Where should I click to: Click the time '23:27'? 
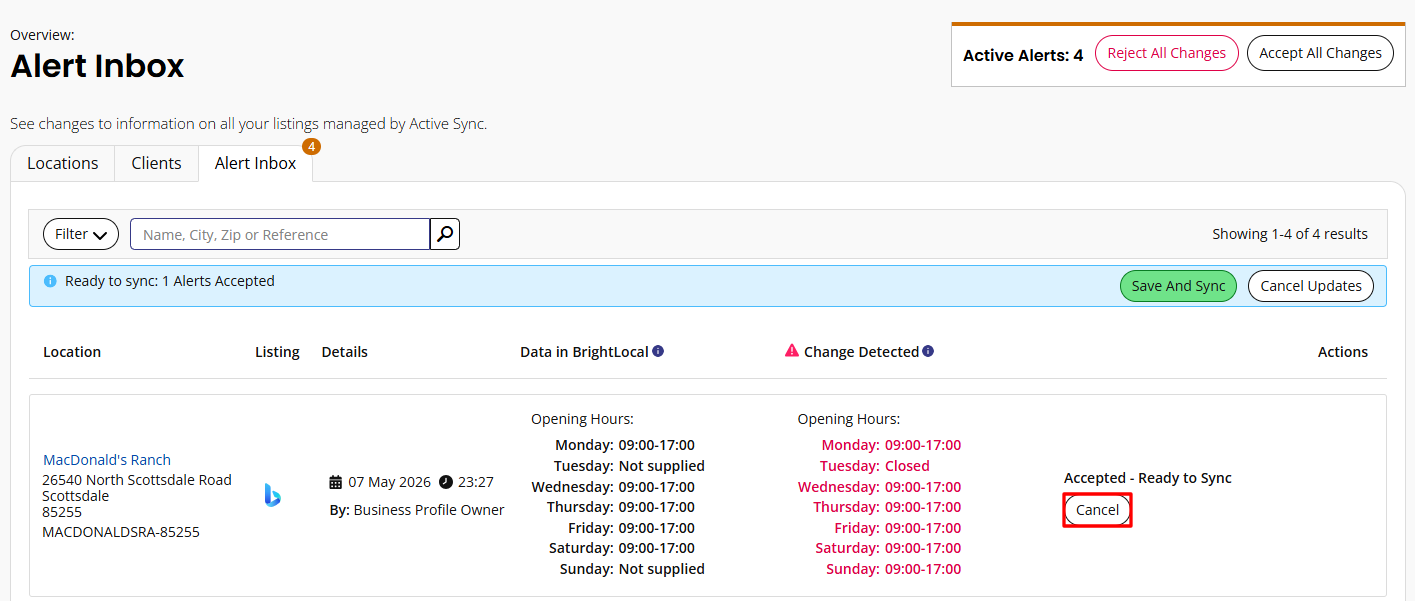476,482
